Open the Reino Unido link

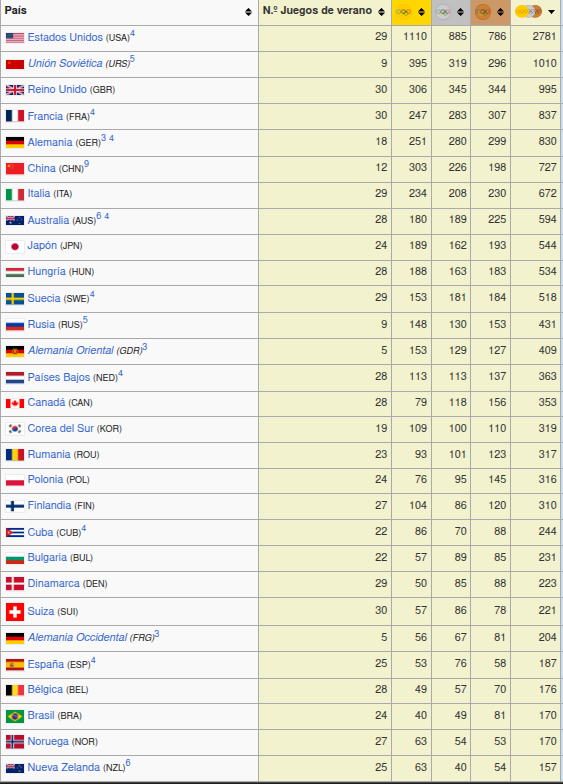click(x=57, y=89)
